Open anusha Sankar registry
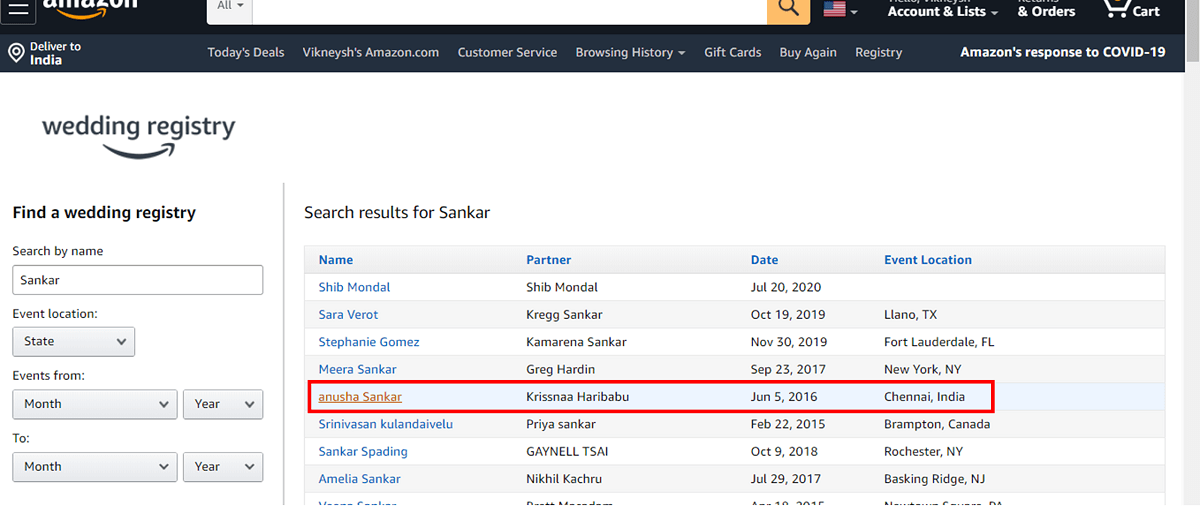This screenshot has width=1200, height=518. [x=360, y=397]
